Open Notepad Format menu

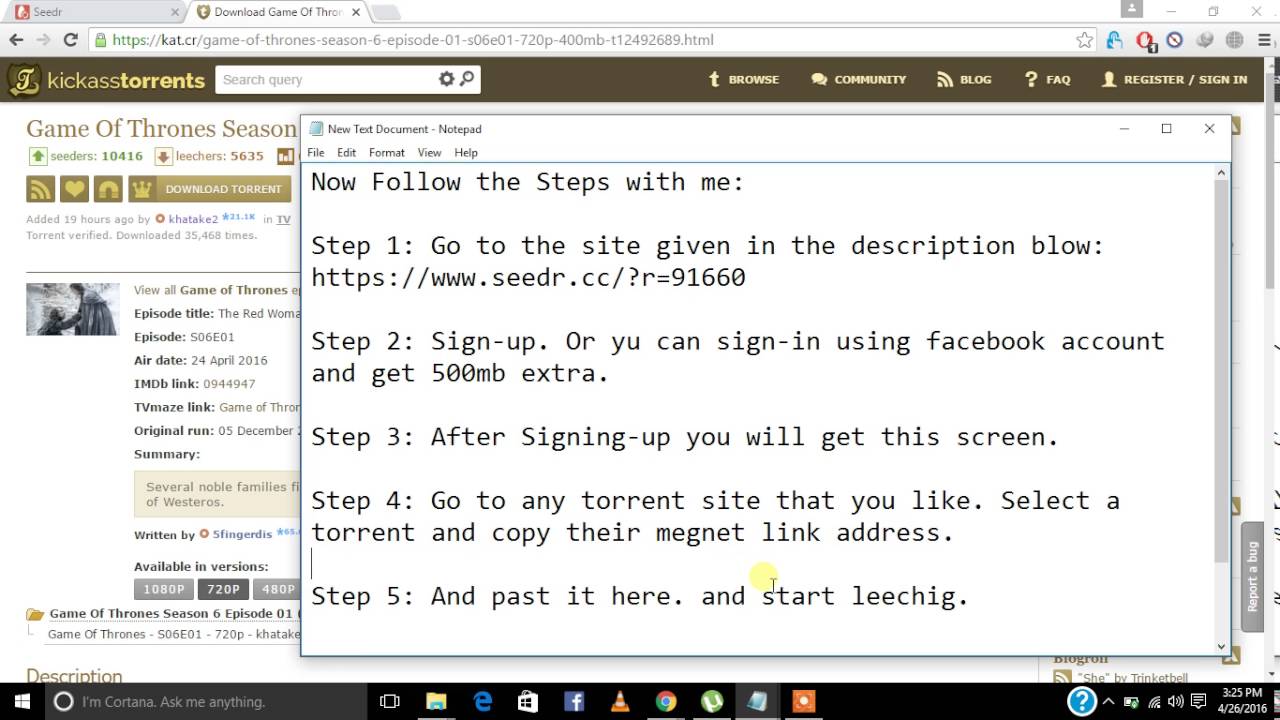[386, 153]
